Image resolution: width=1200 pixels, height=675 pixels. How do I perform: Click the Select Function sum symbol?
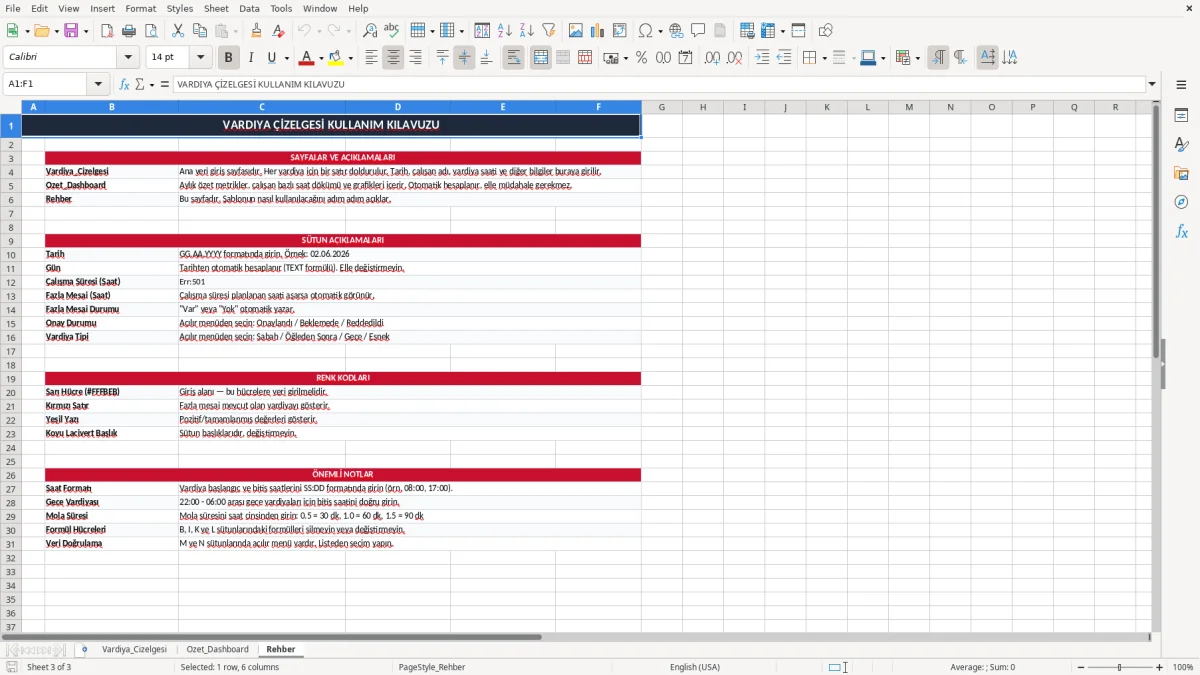139,85
